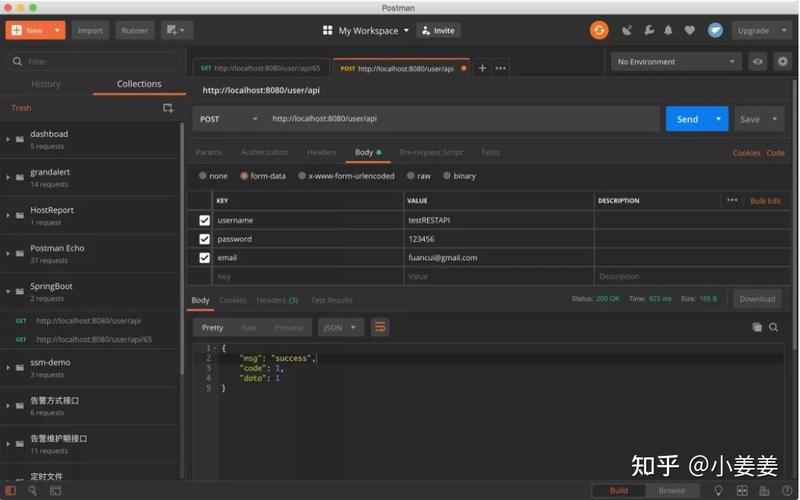Expand the dashboad collection

[8, 139]
